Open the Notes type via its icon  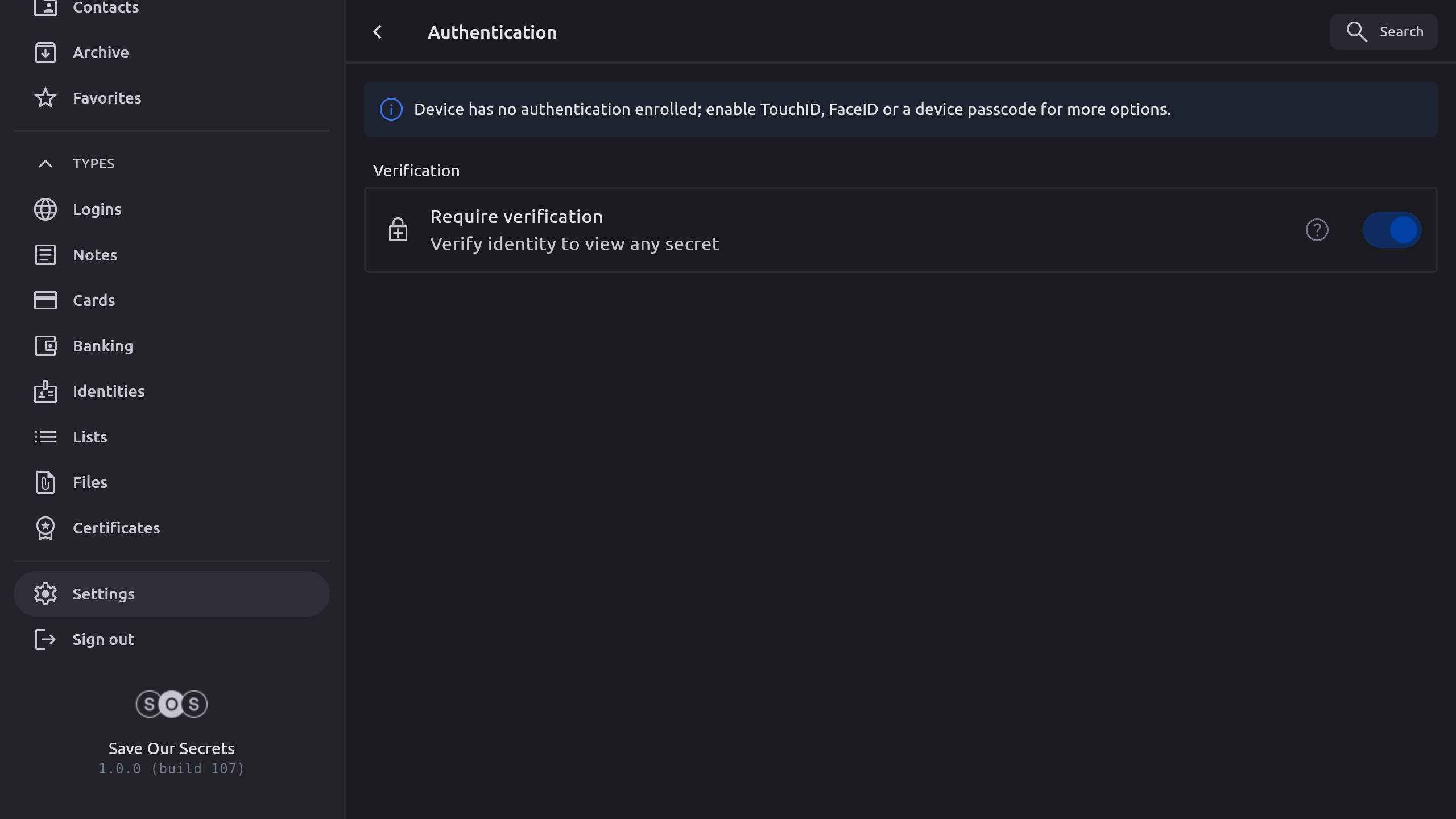45,255
